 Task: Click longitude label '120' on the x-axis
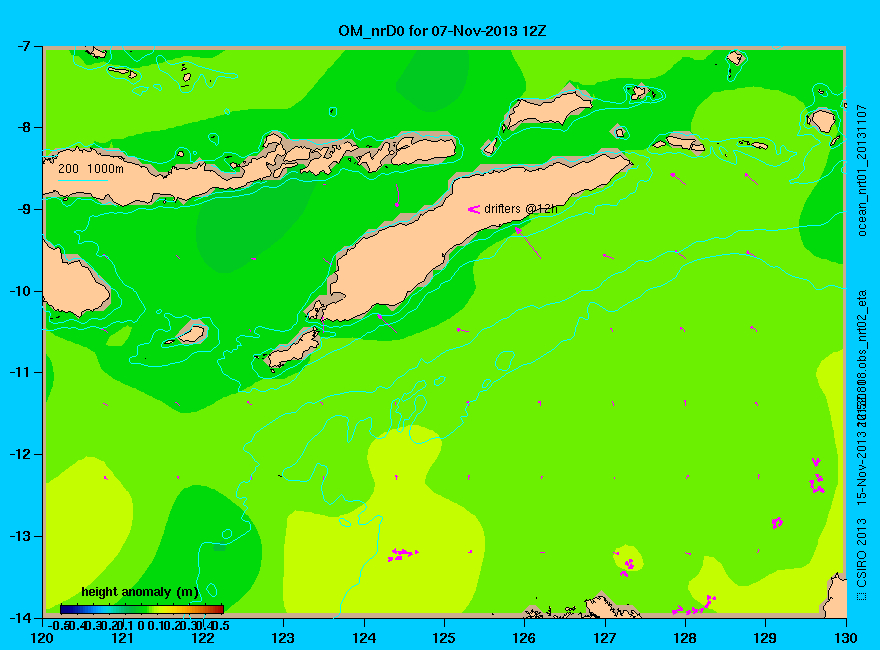click(42, 638)
